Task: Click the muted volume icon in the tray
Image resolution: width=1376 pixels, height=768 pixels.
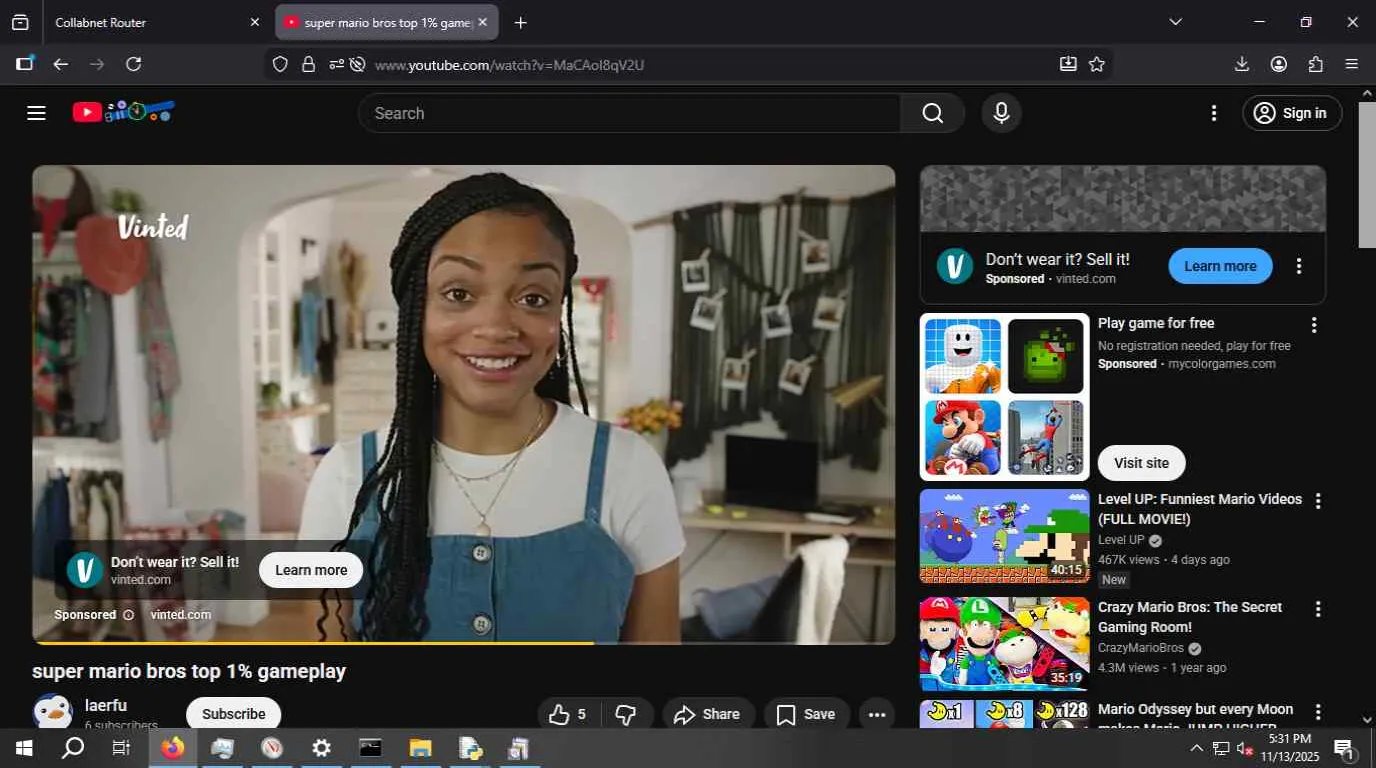Action: 1244,748
